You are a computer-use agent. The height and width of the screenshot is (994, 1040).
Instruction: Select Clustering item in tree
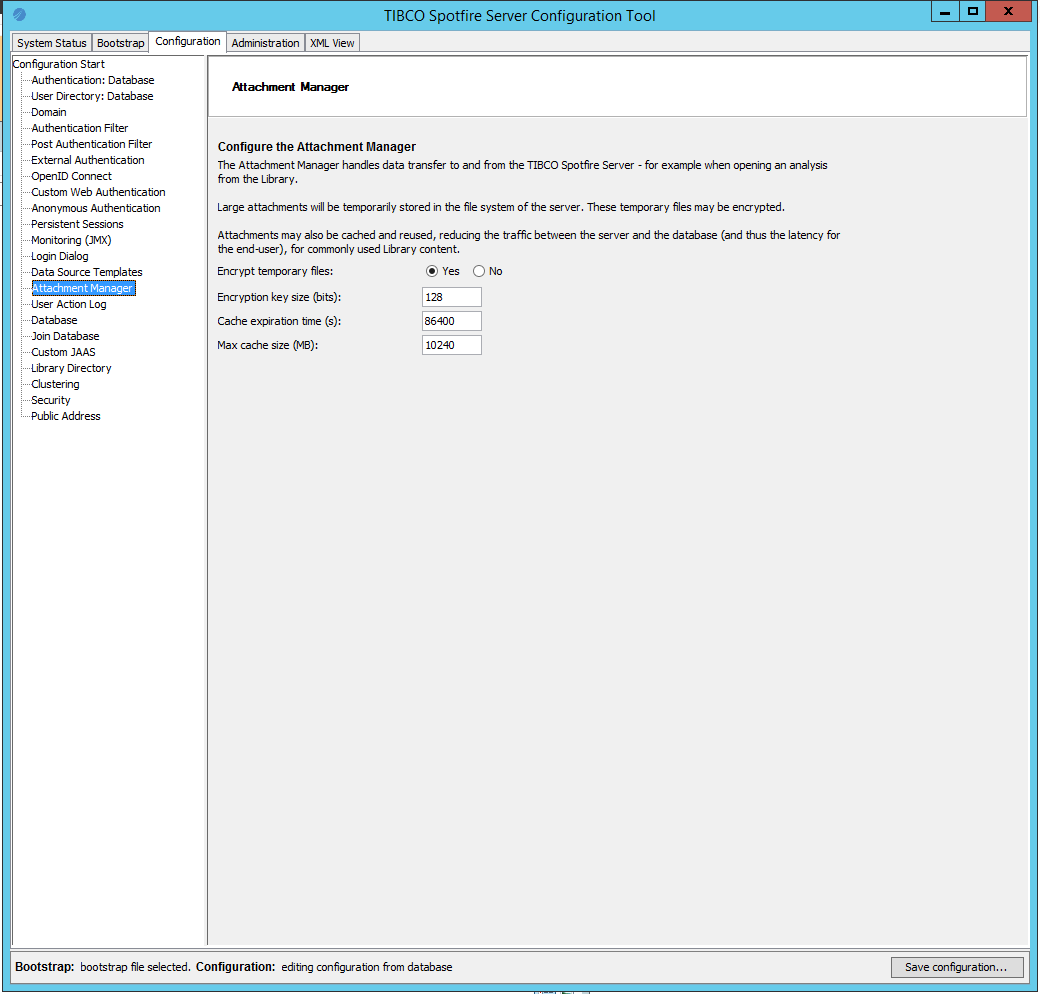coord(55,384)
